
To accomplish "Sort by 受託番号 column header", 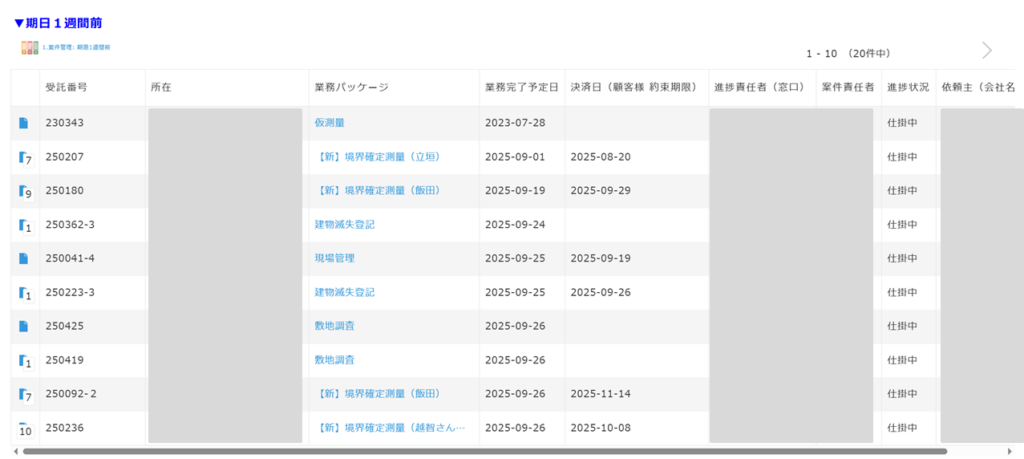I will point(66,88).
